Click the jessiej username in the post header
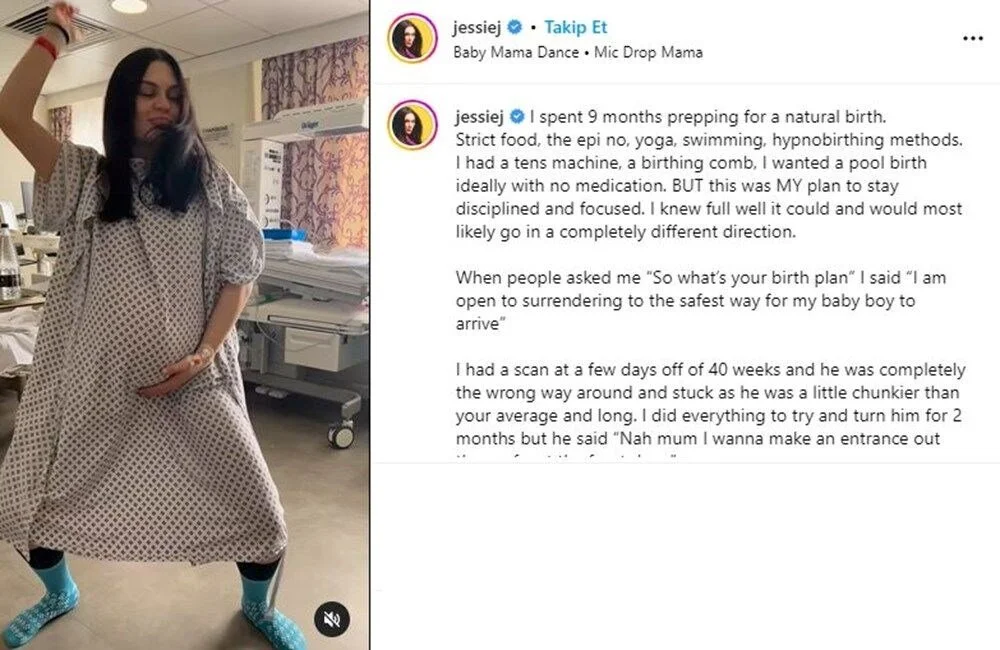Viewport: 1000px width, 650px height. point(477,27)
